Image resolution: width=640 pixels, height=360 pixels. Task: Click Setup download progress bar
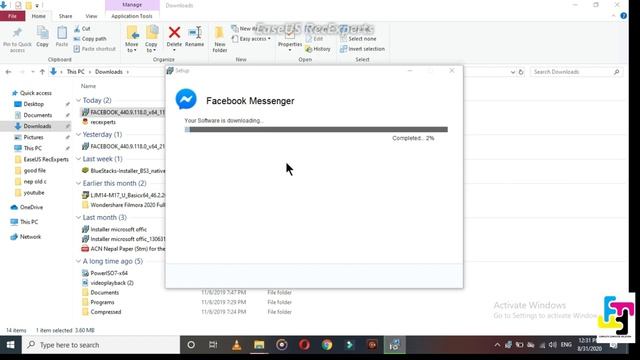tap(316, 129)
